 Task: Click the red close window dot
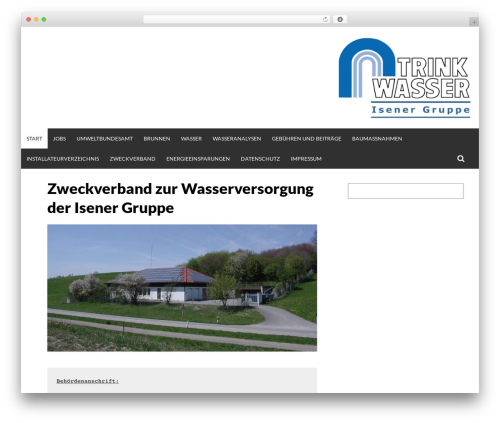pyautogui.click(x=29, y=20)
